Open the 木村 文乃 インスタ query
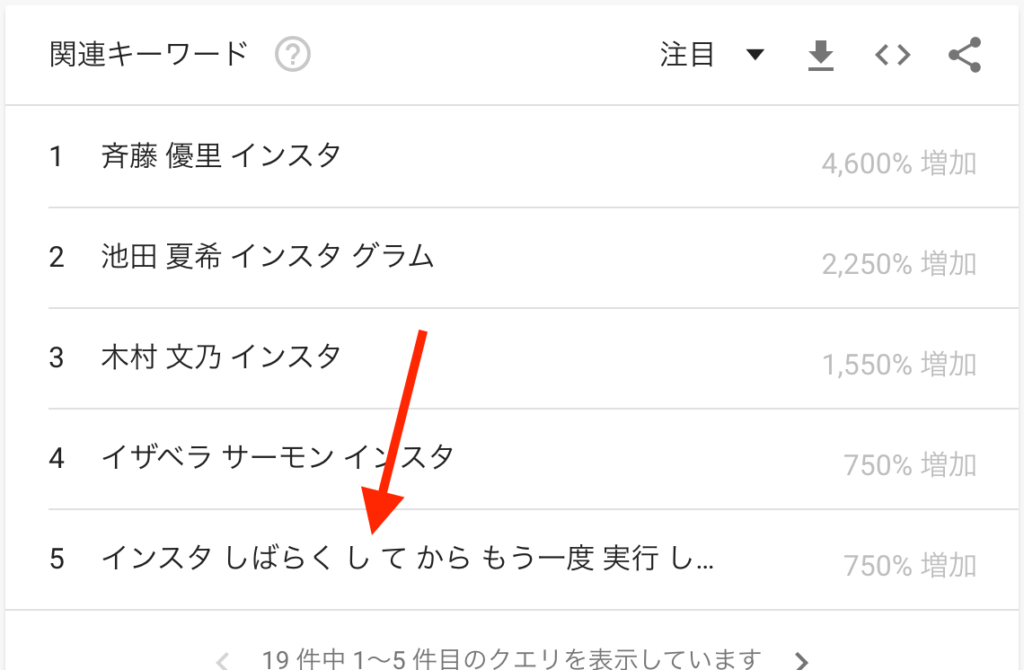Viewport: 1024px width, 670px height. click(x=221, y=357)
